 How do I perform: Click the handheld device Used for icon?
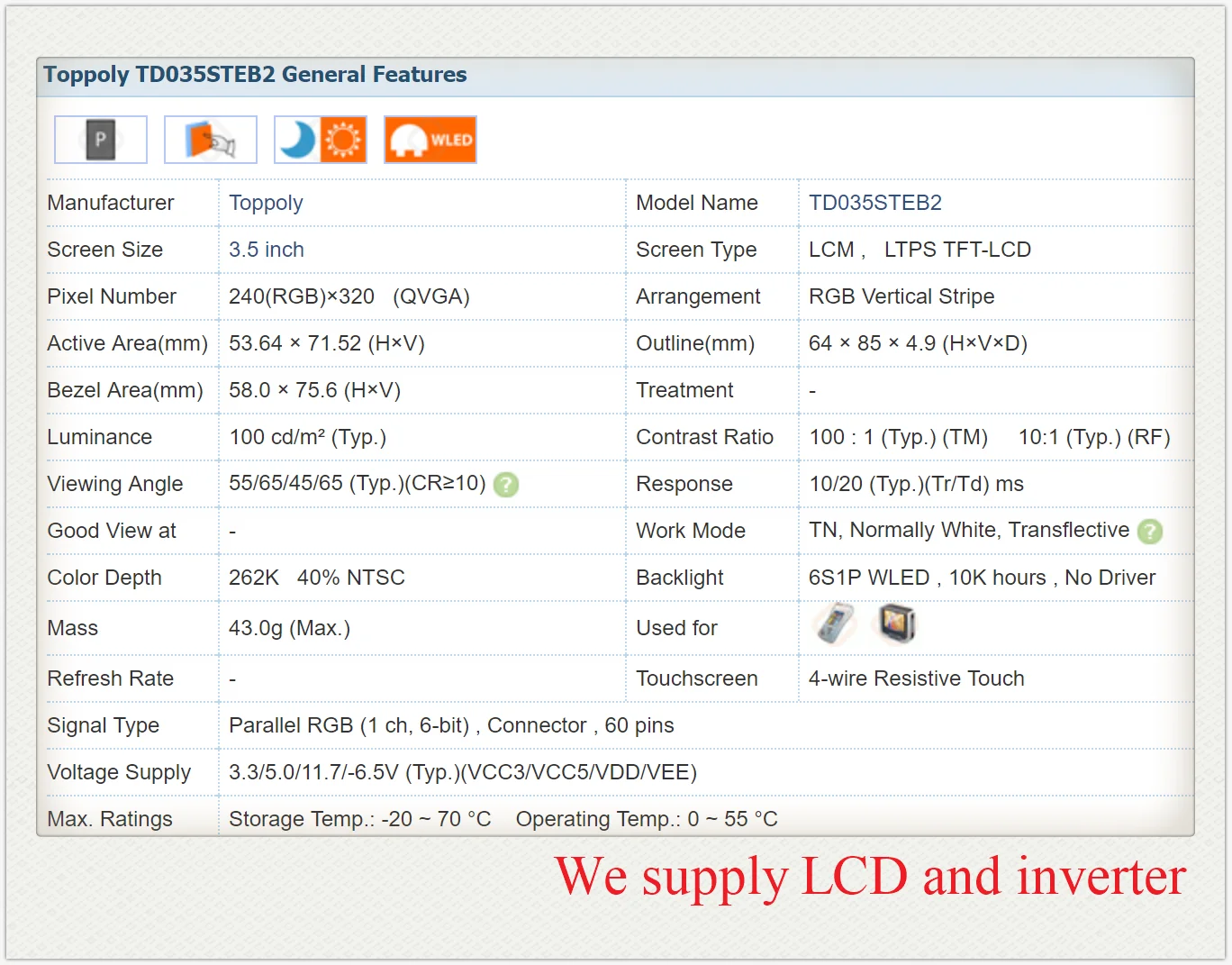(x=835, y=624)
